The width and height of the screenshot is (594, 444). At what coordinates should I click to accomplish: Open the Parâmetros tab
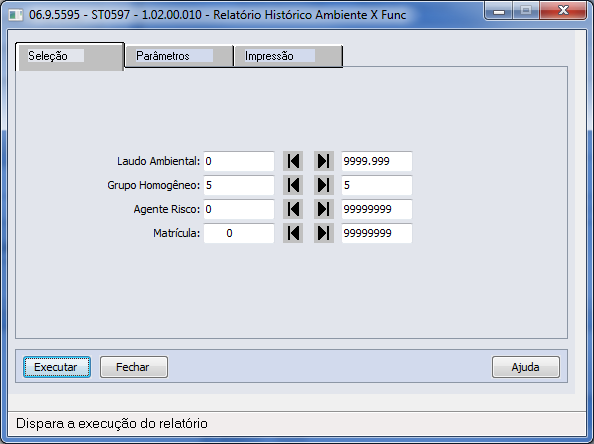pos(179,56)
